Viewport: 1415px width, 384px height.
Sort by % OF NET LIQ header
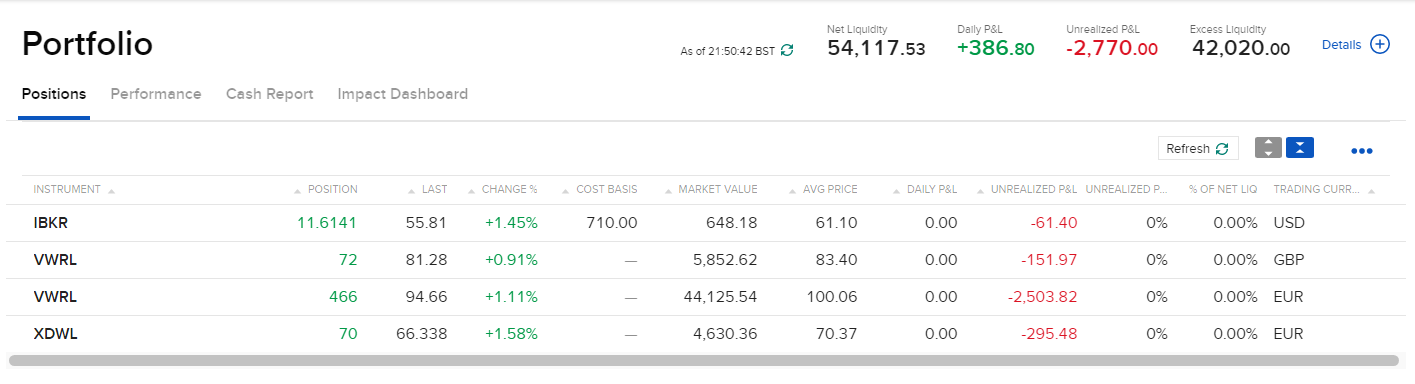point(1223,189)
